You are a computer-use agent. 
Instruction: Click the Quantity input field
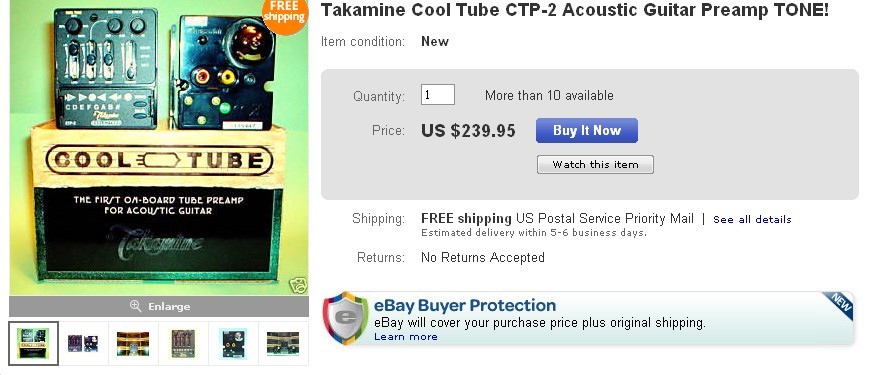tap(438, 94)
